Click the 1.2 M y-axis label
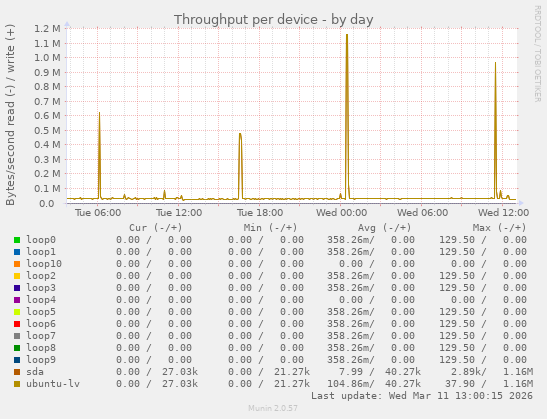This screenshot has width=547, height=419. pyautogui.click(x=47, y=29)
